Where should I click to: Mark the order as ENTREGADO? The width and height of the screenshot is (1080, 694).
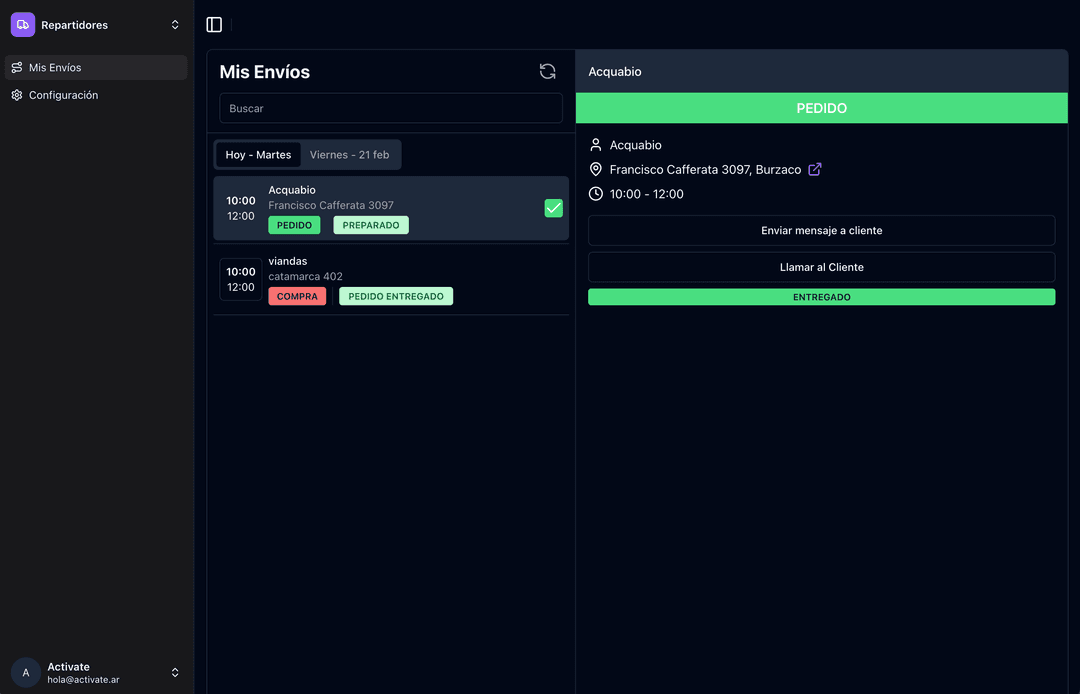[x=821, y=296]
